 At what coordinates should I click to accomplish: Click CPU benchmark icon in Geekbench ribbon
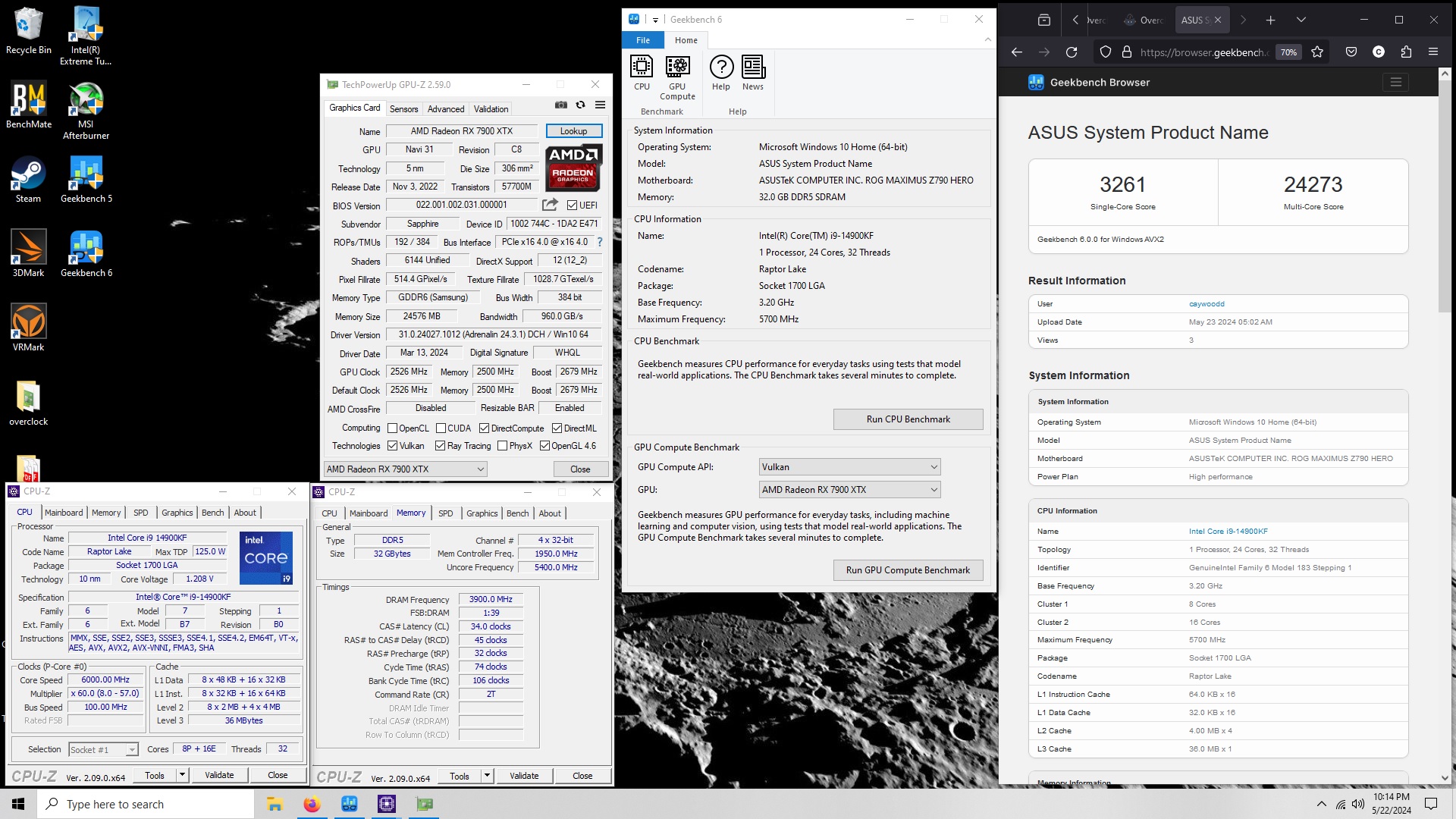click(x=642, y=73)
